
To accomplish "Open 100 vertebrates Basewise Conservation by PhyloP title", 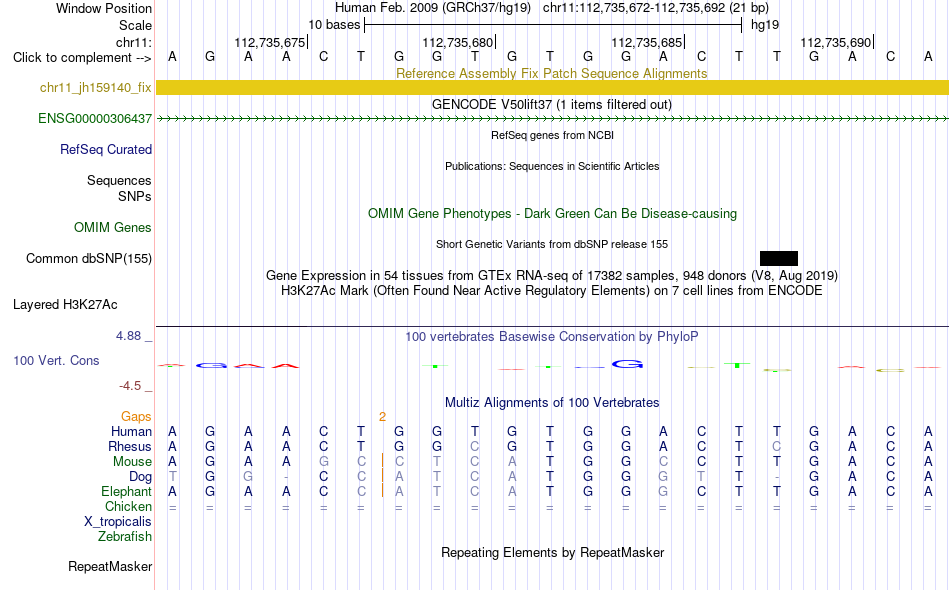I will [551, 336].
